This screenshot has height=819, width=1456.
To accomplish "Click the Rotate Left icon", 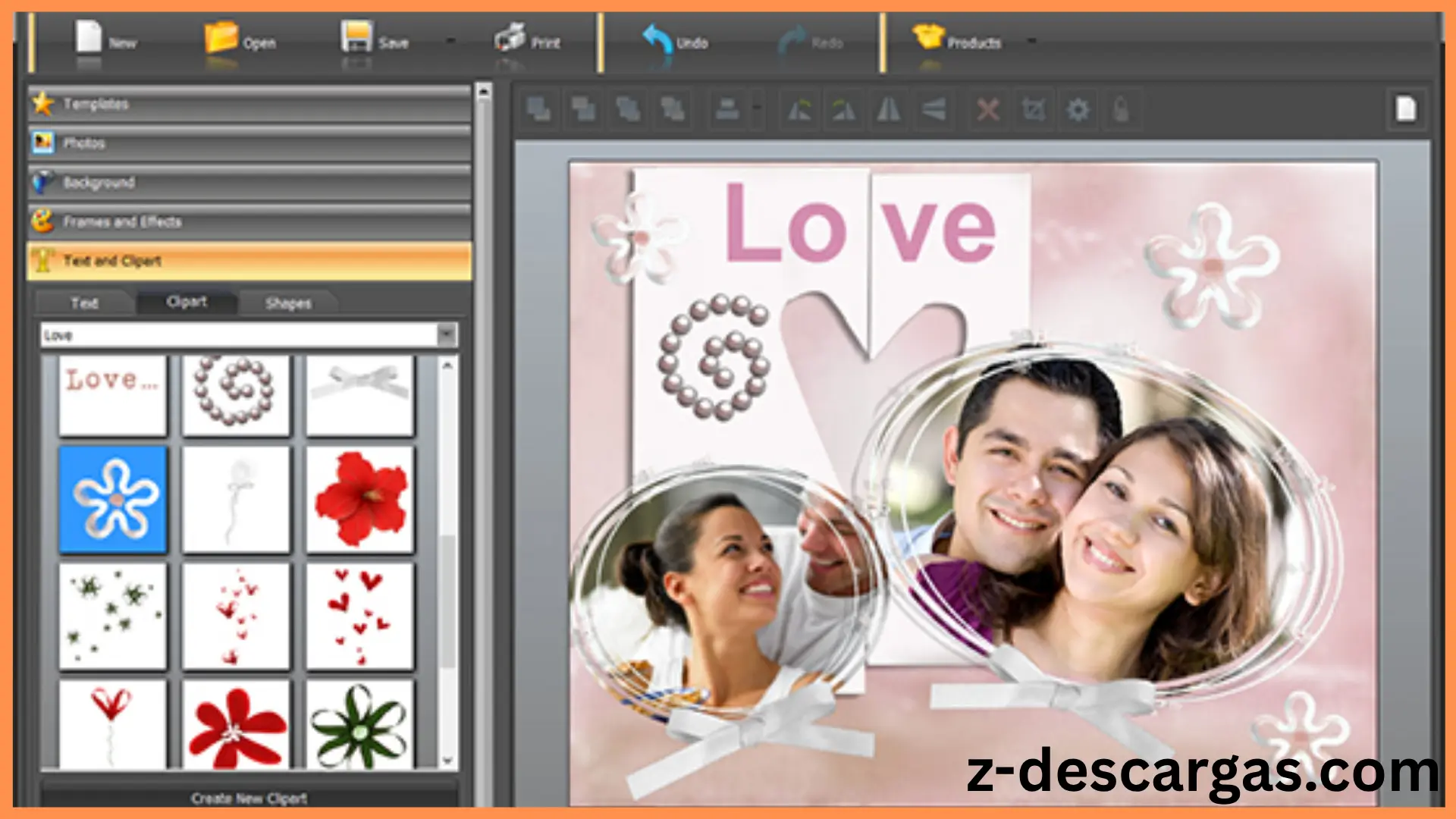I will 799,110.
